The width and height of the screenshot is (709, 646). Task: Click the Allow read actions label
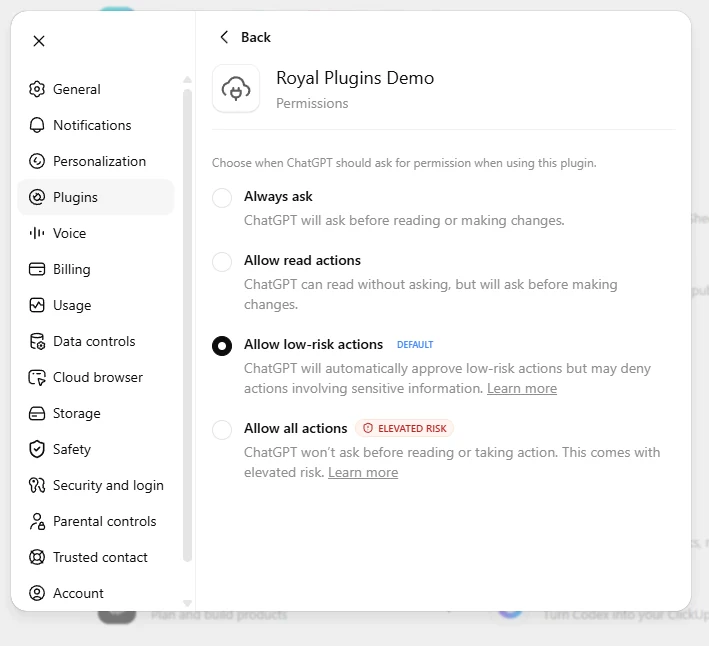click(x=303, y=260)
